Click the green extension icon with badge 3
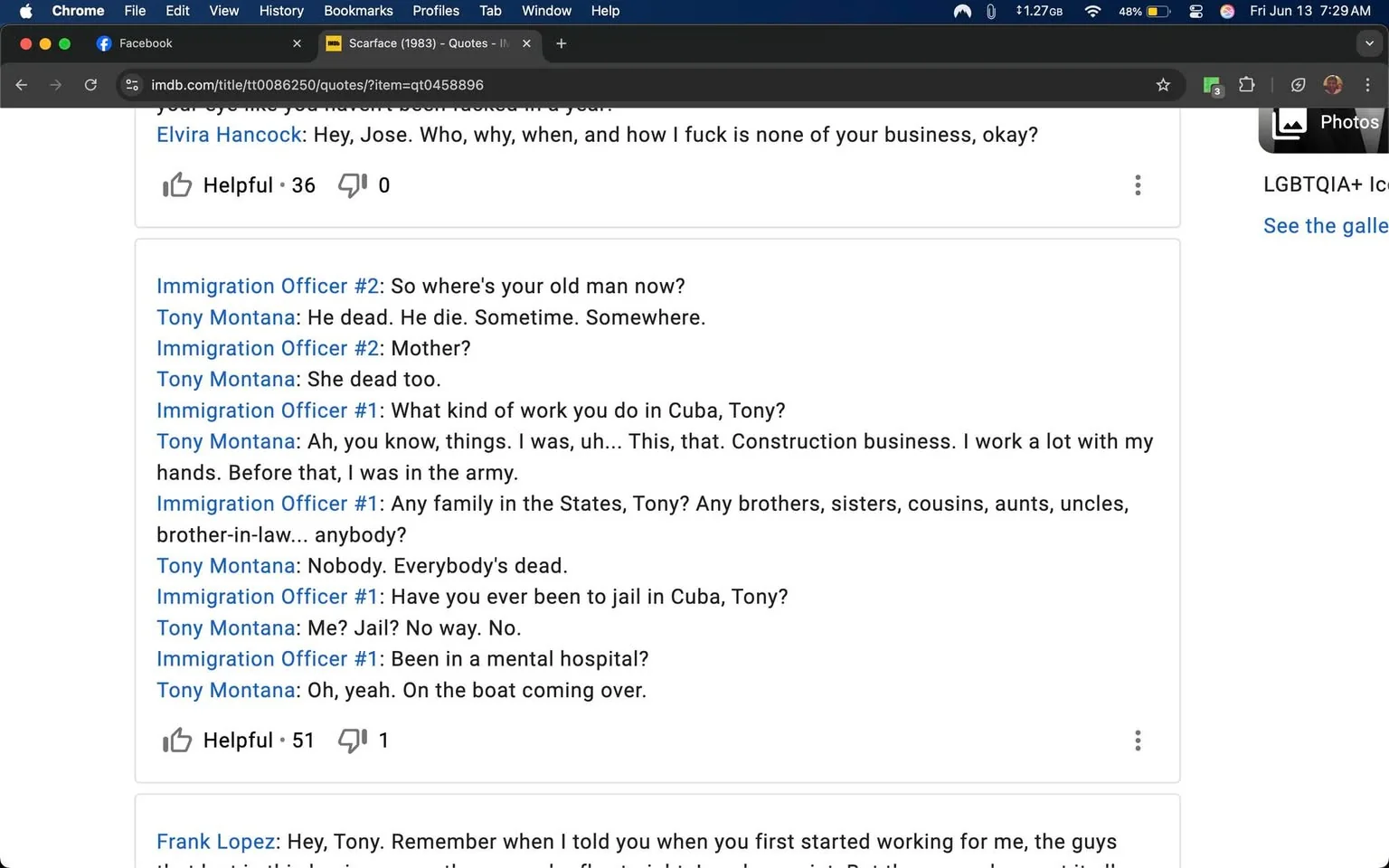 click(1212, 86)
